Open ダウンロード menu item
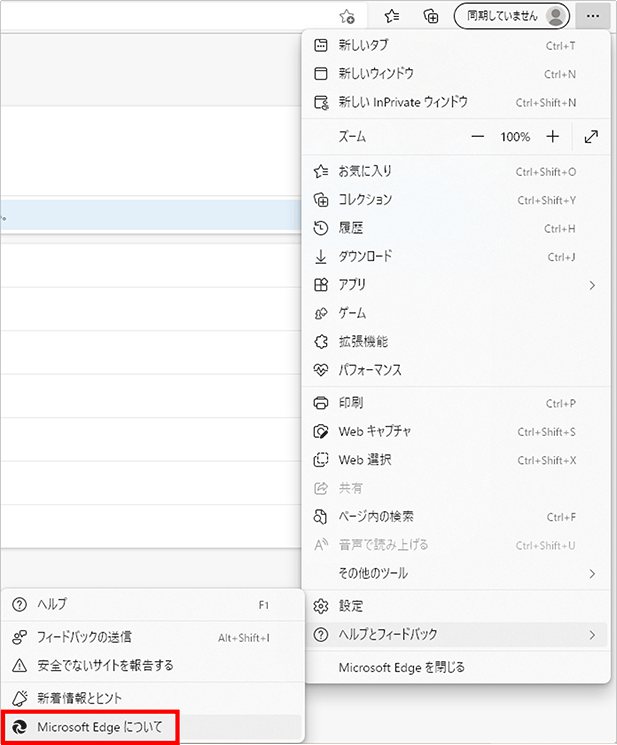 (x=456, y=257)
